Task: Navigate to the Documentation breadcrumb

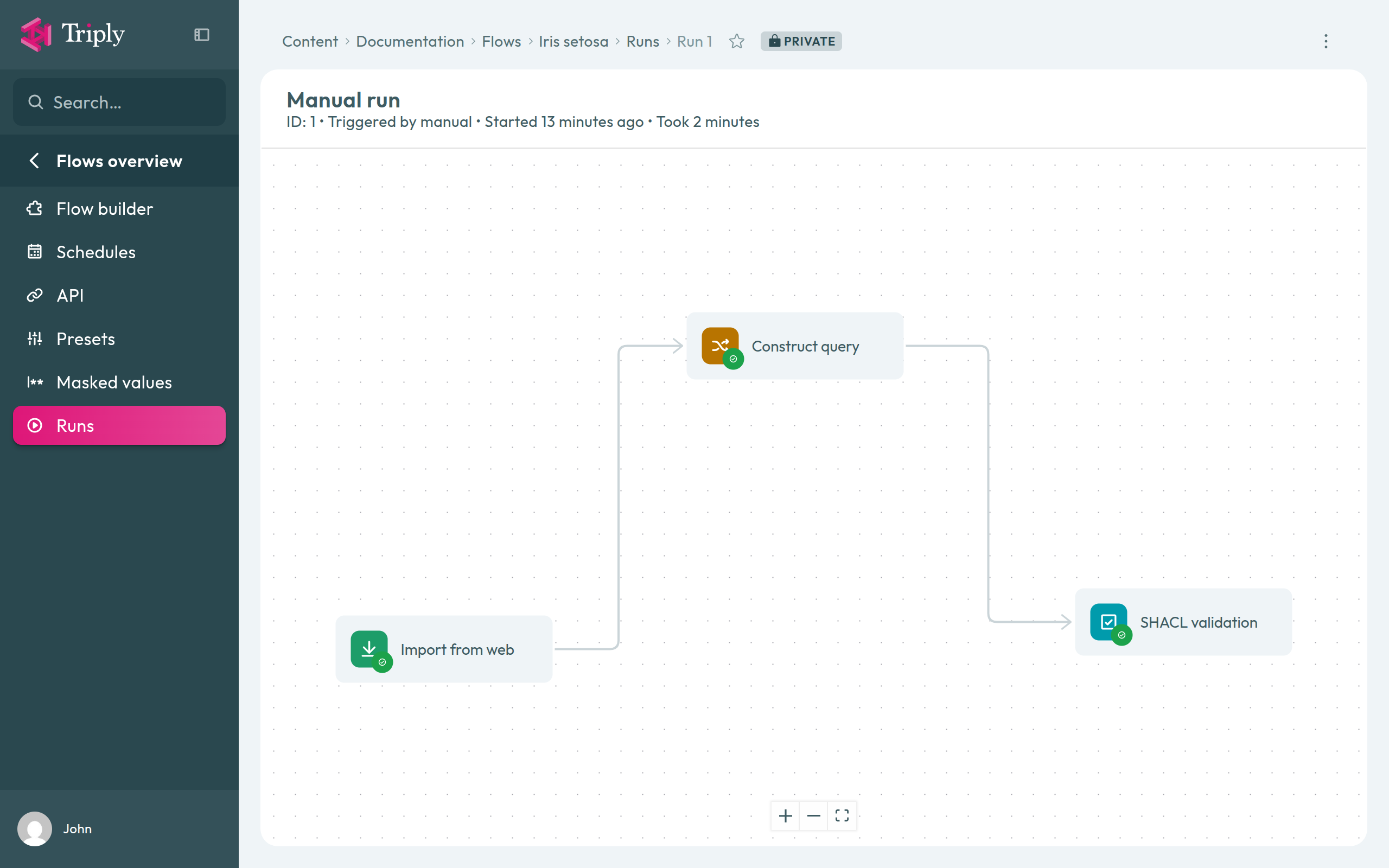Action: point(410,41)
